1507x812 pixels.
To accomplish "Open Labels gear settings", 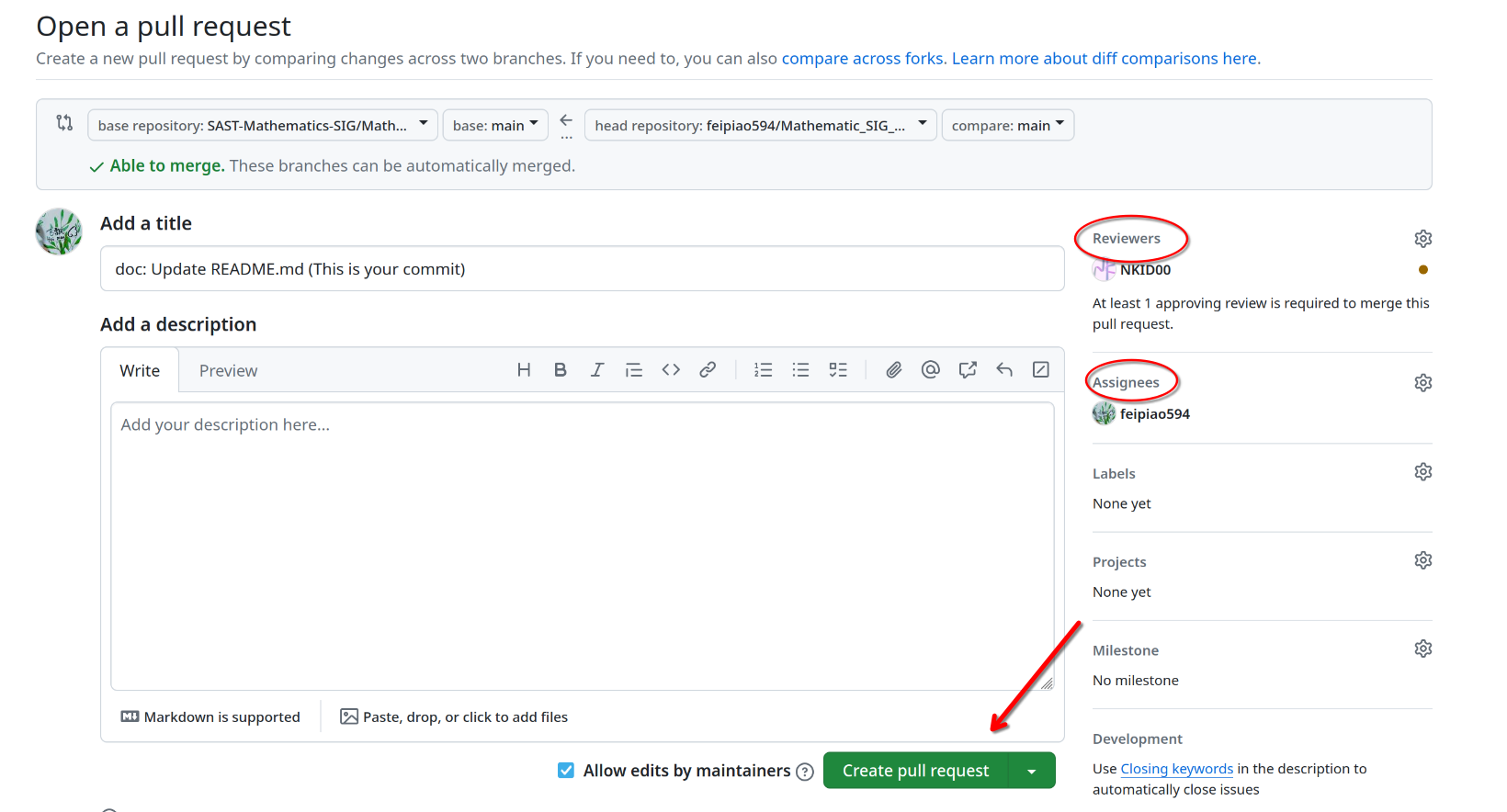I will [x=1423, y=472].
